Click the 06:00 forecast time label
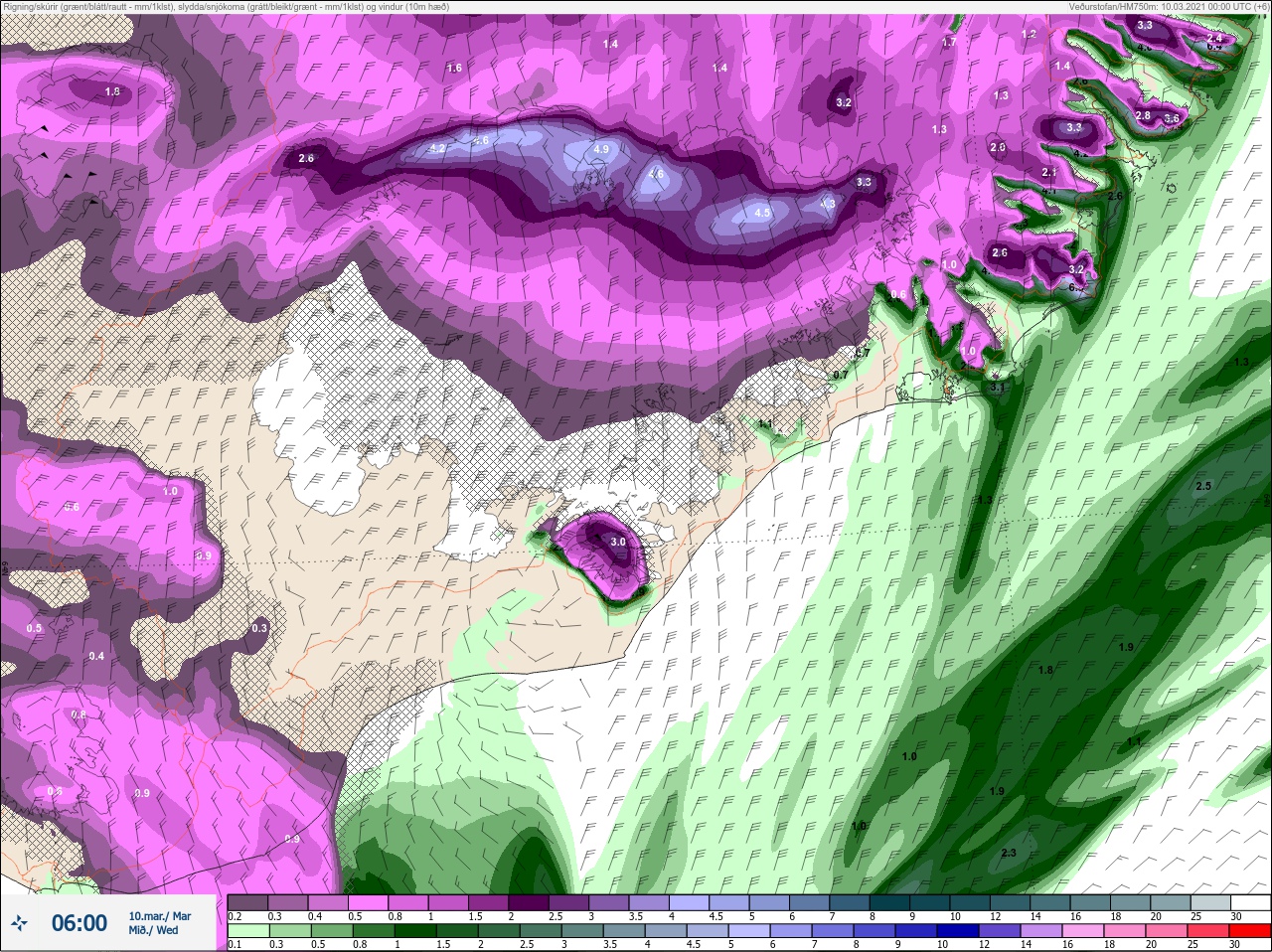The image size is (1272, 952). (x=79, y=923)
